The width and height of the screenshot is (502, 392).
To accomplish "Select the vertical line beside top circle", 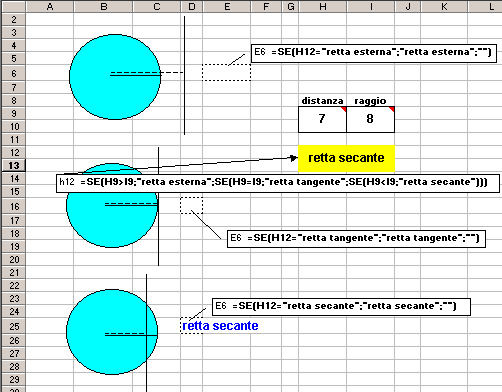I will [184, 75].
